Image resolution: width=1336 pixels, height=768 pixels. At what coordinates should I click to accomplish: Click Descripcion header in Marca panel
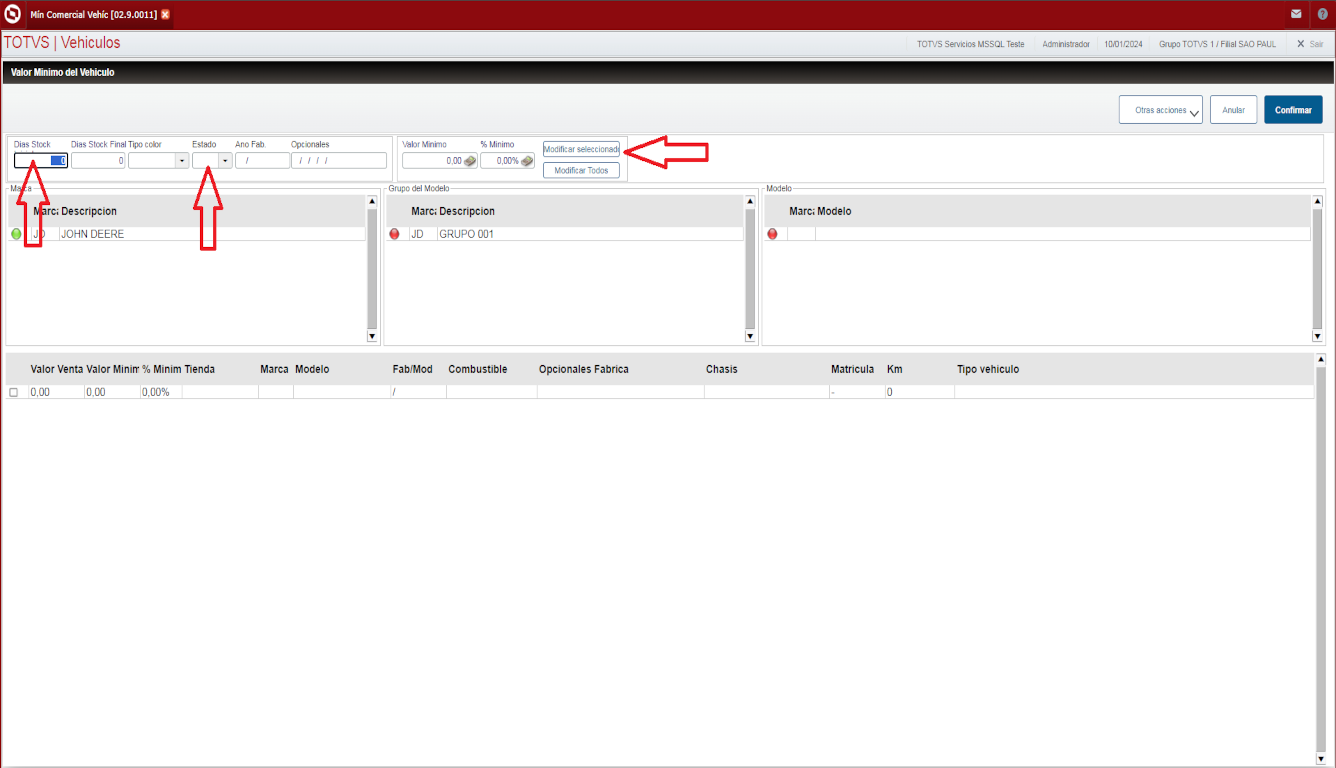click(89, 212)
